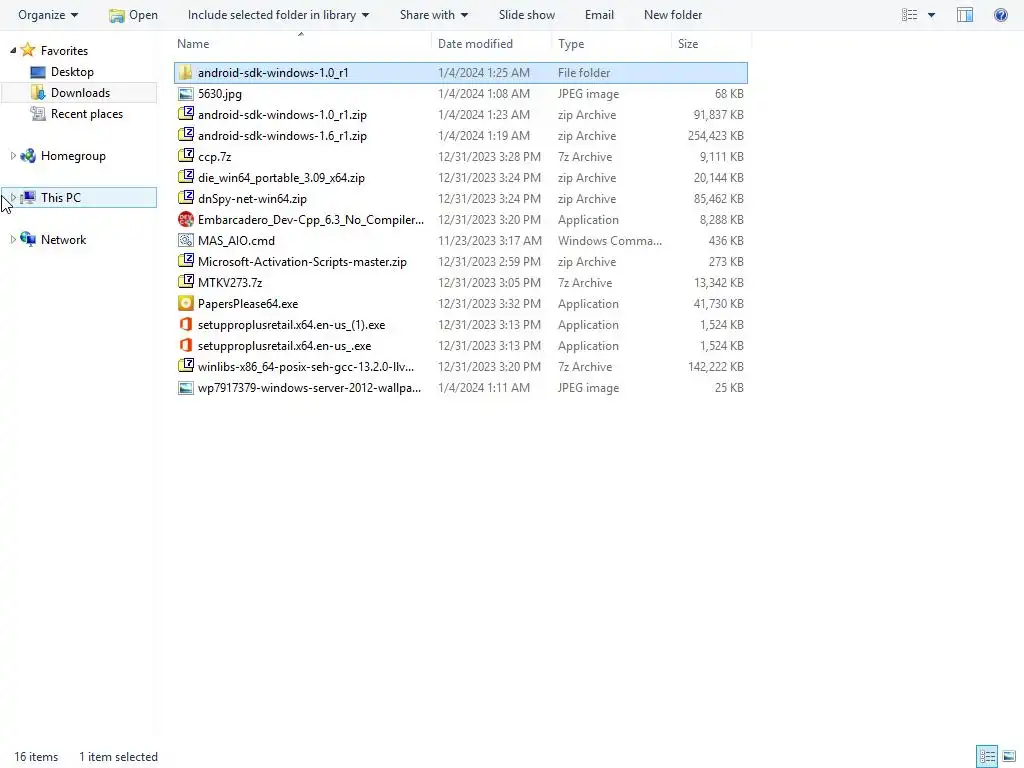1024x768 pixels.
Task: Click the setupproplusretail.x64.en-us_.exe Office icon
Action: pos(185,345)
